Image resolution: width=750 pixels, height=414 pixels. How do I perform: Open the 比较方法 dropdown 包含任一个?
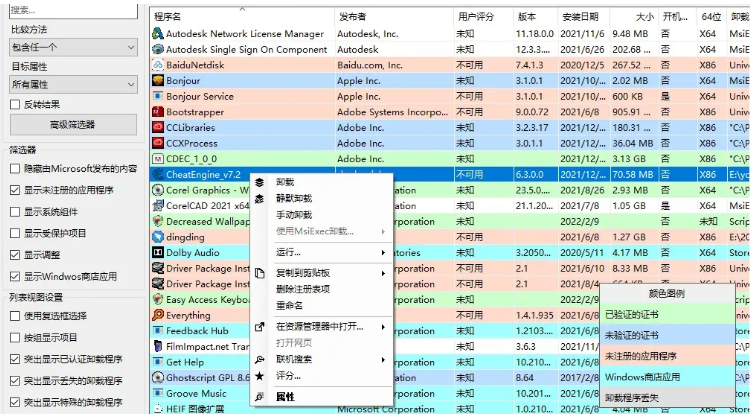click(73, 47)
